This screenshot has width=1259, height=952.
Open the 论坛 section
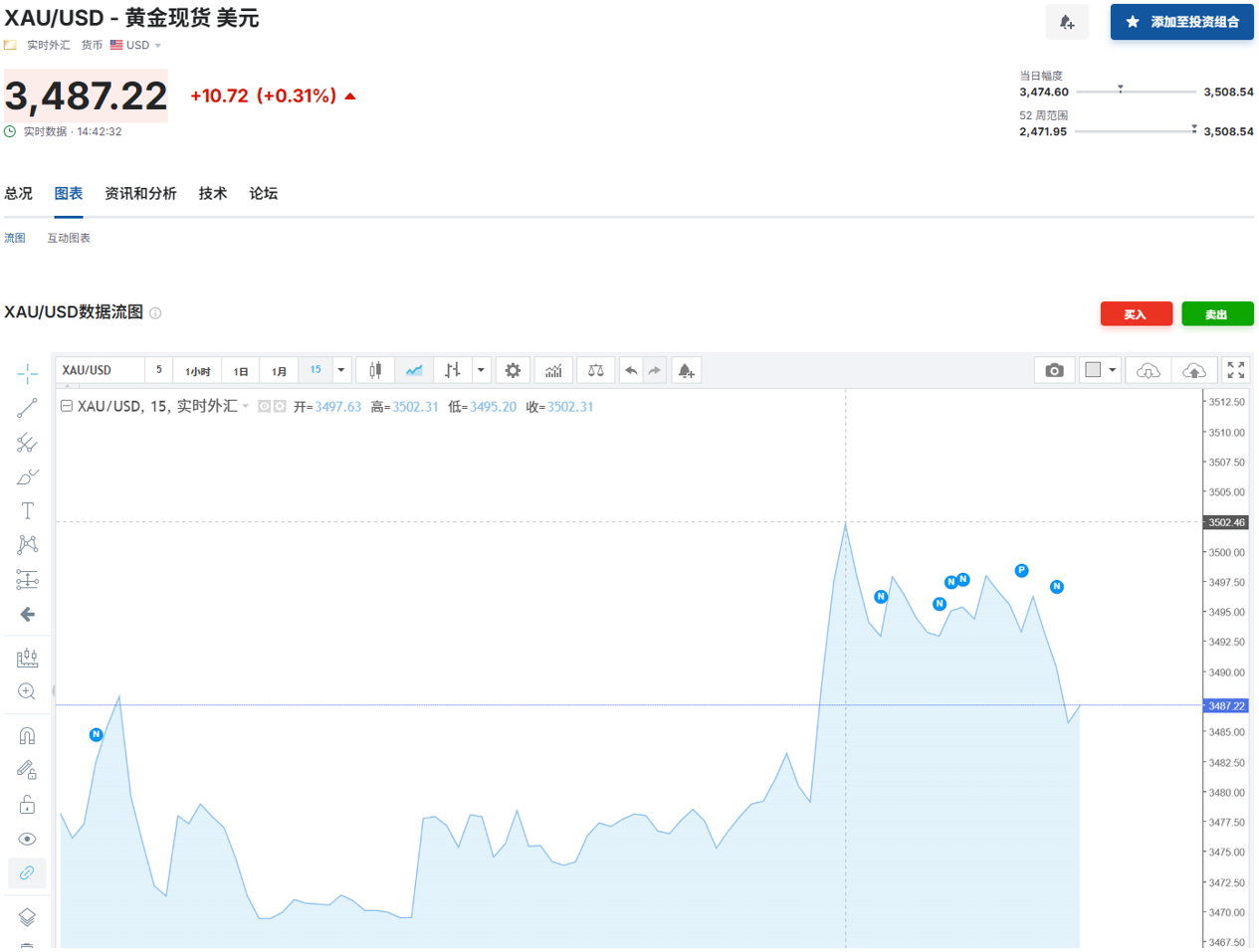tap(263, 193)
